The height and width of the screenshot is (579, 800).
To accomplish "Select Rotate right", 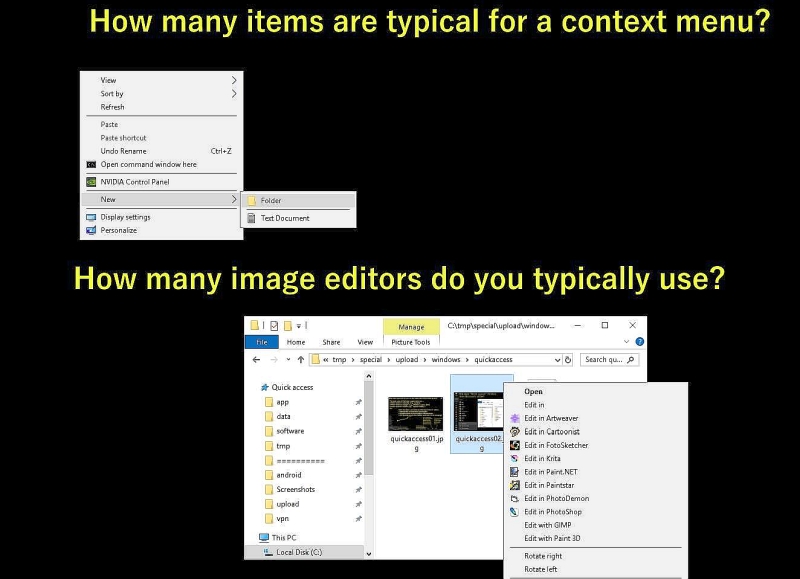I will click(596, 556).
